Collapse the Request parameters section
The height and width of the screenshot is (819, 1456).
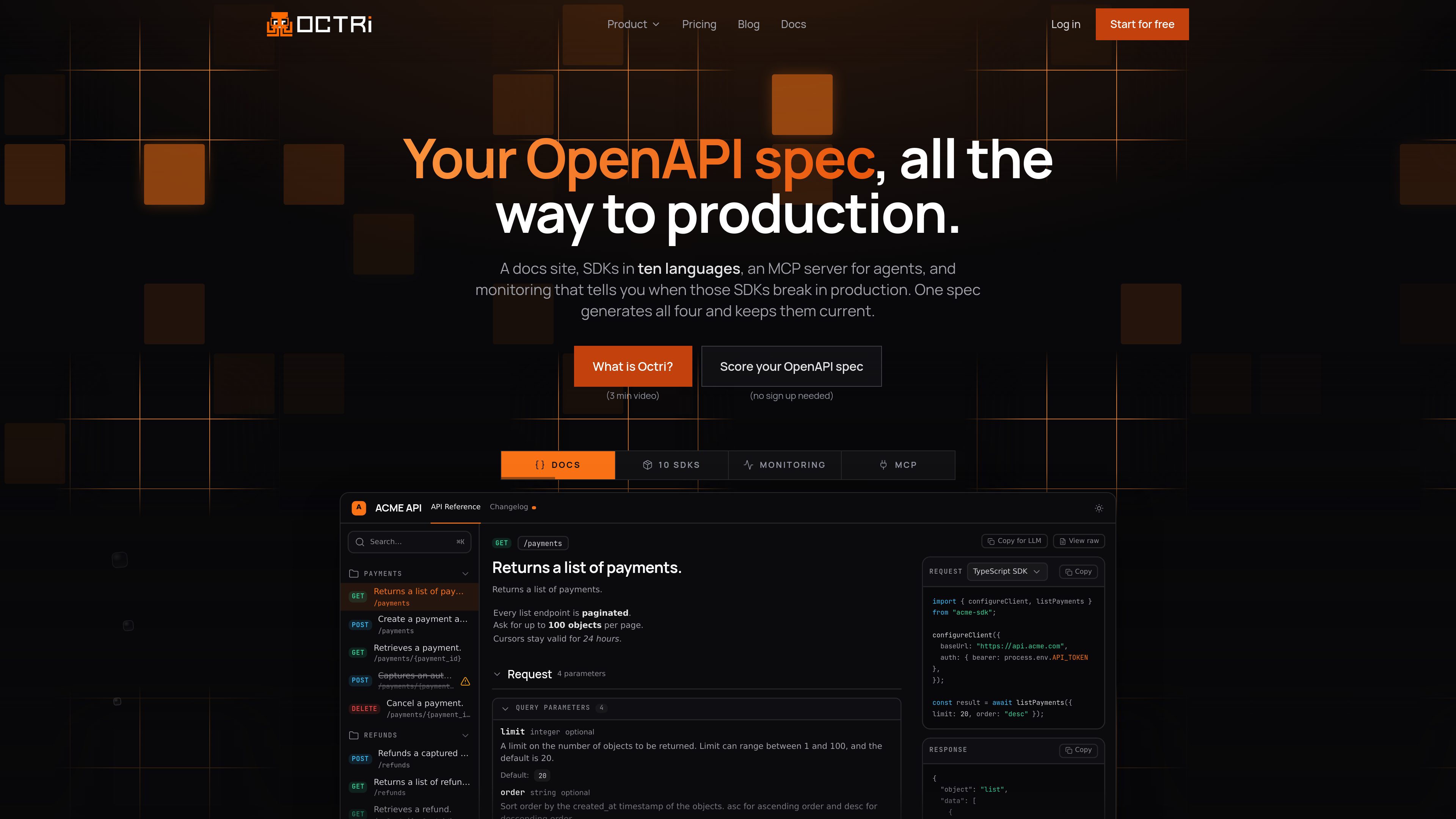point(497,674)
